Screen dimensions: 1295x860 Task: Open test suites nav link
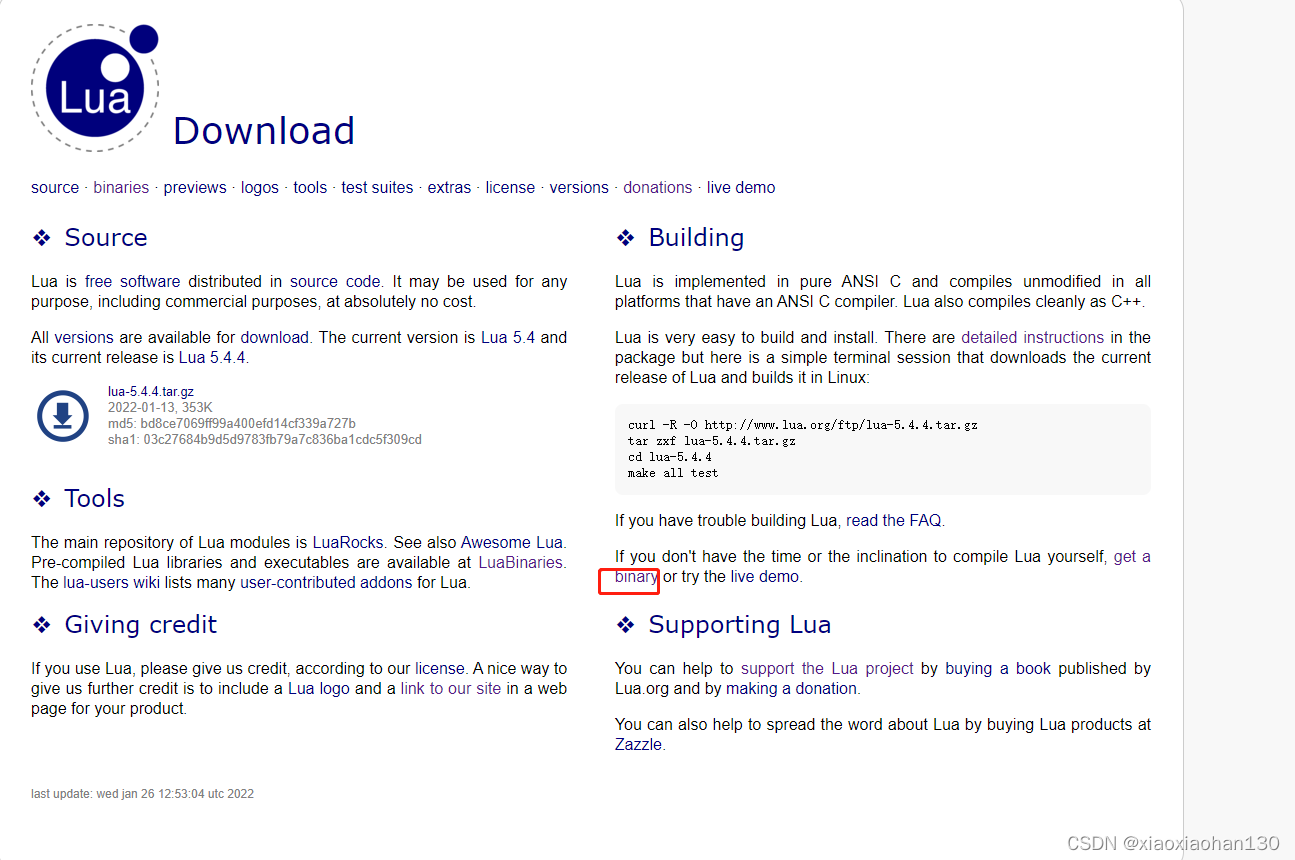coord(377,187)
